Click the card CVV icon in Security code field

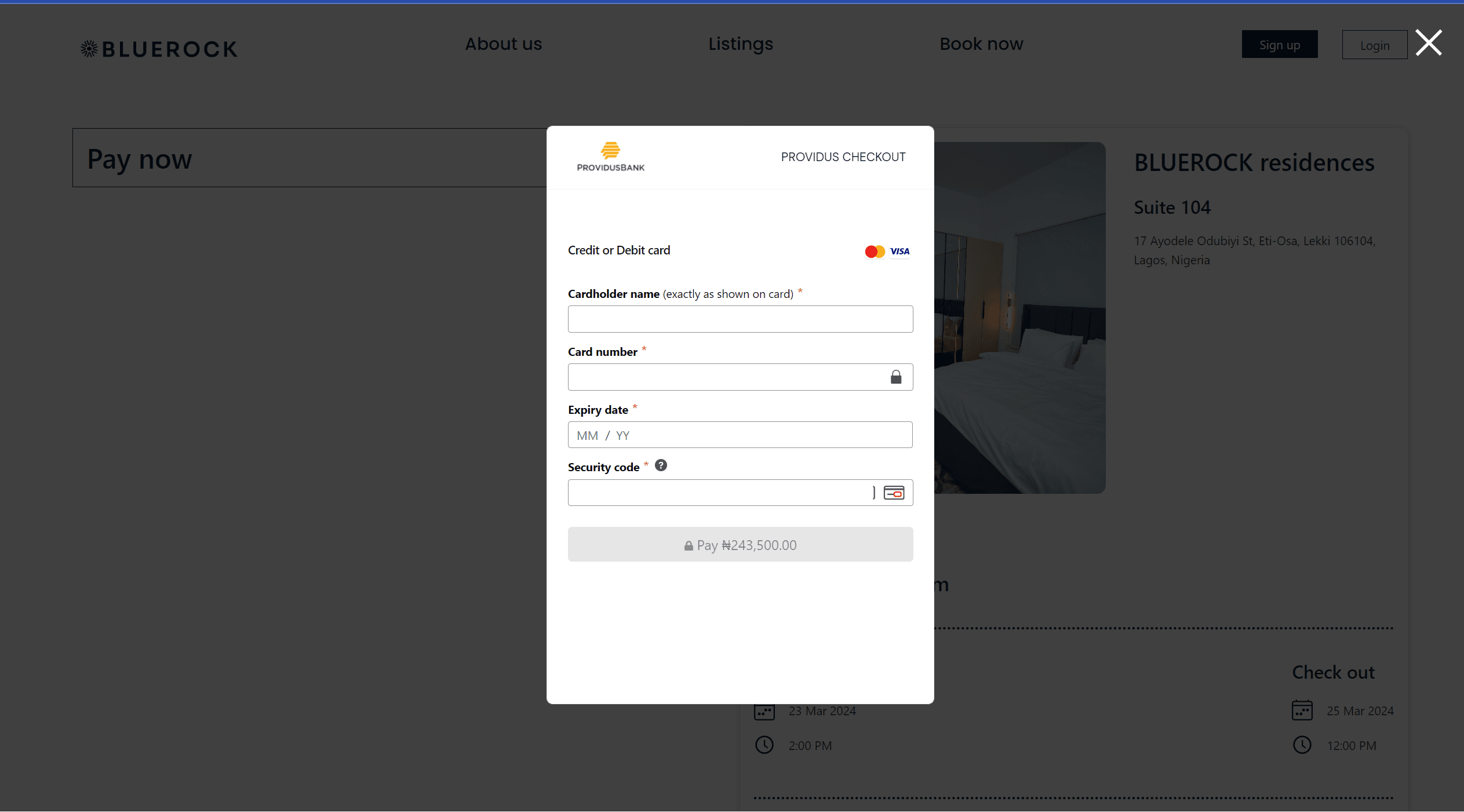[x=894, y=493]
